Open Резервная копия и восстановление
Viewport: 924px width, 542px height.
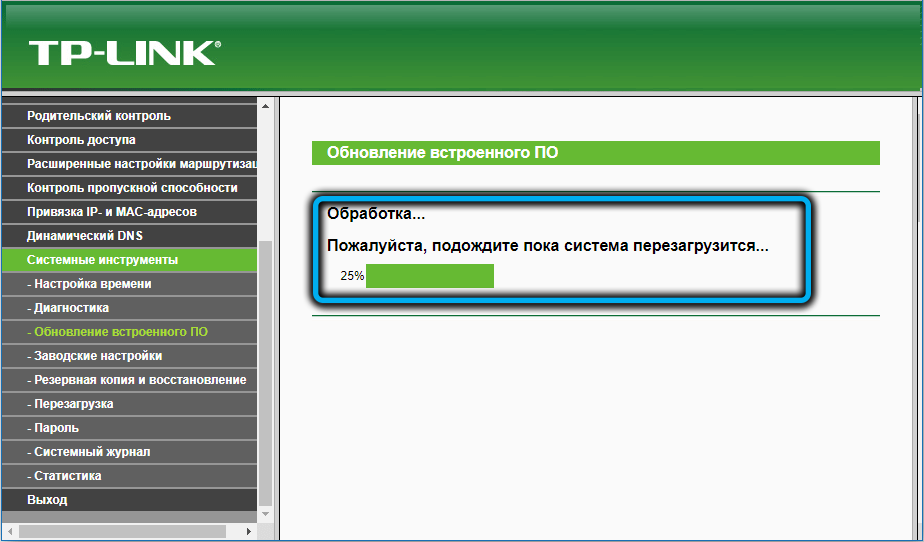pos(129,380)
